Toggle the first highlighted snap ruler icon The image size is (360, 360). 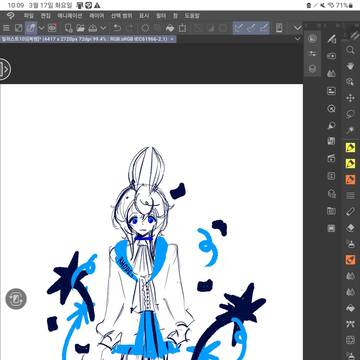[x=238, y=28]
